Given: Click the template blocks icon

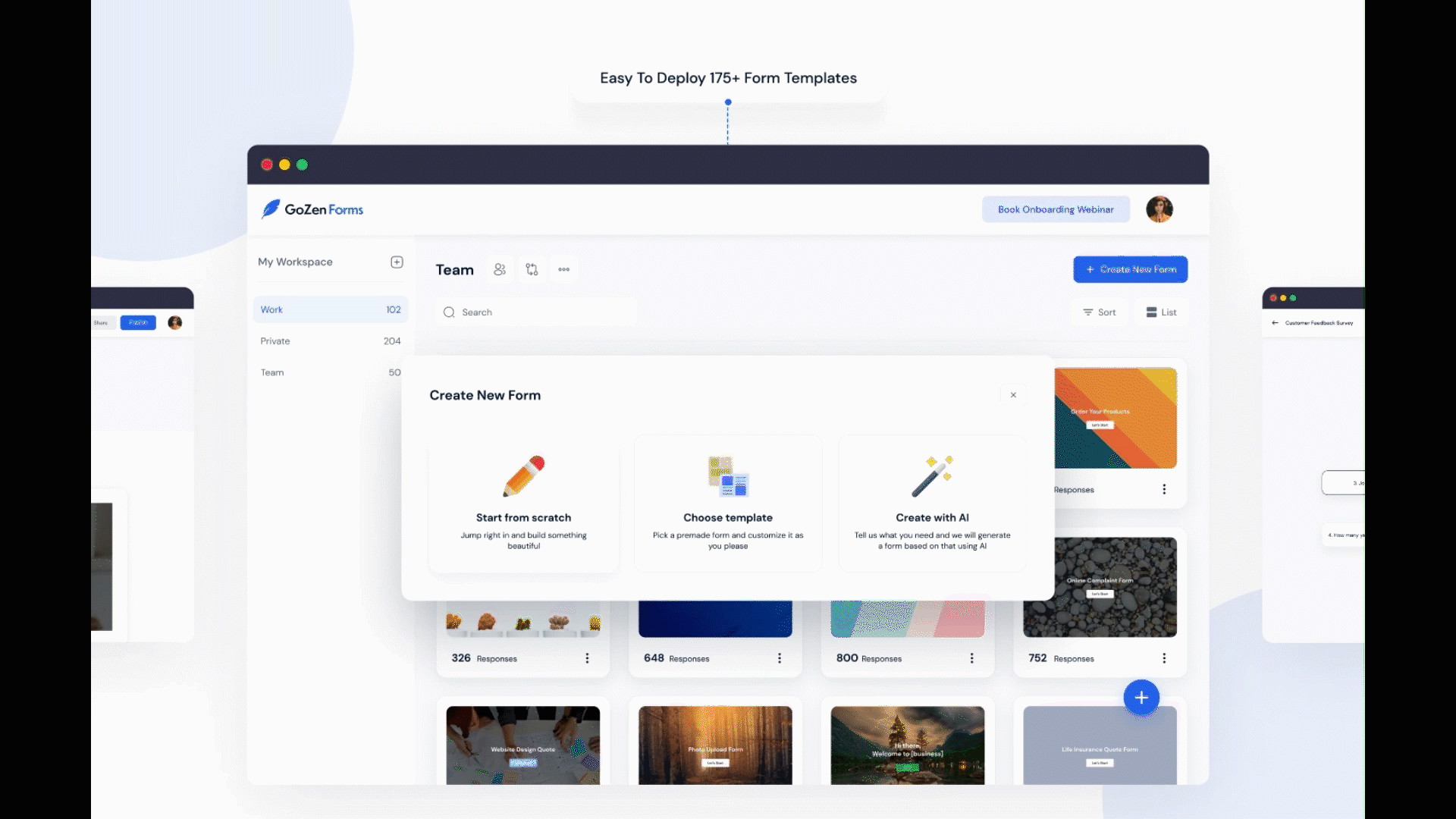Looking at the screenshot, I should [x=728, y=476].
